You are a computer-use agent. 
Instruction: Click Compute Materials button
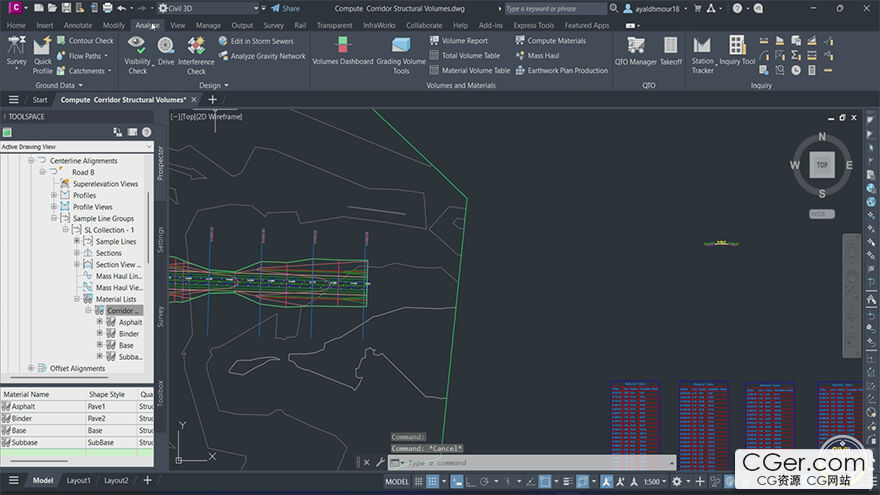pos(557,41)
